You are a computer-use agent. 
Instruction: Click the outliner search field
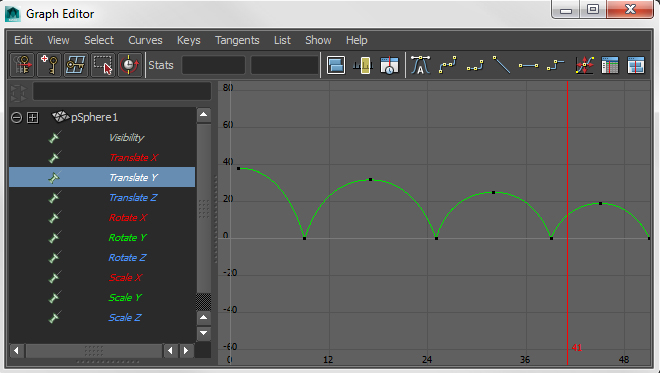click(x=122, y=91)
